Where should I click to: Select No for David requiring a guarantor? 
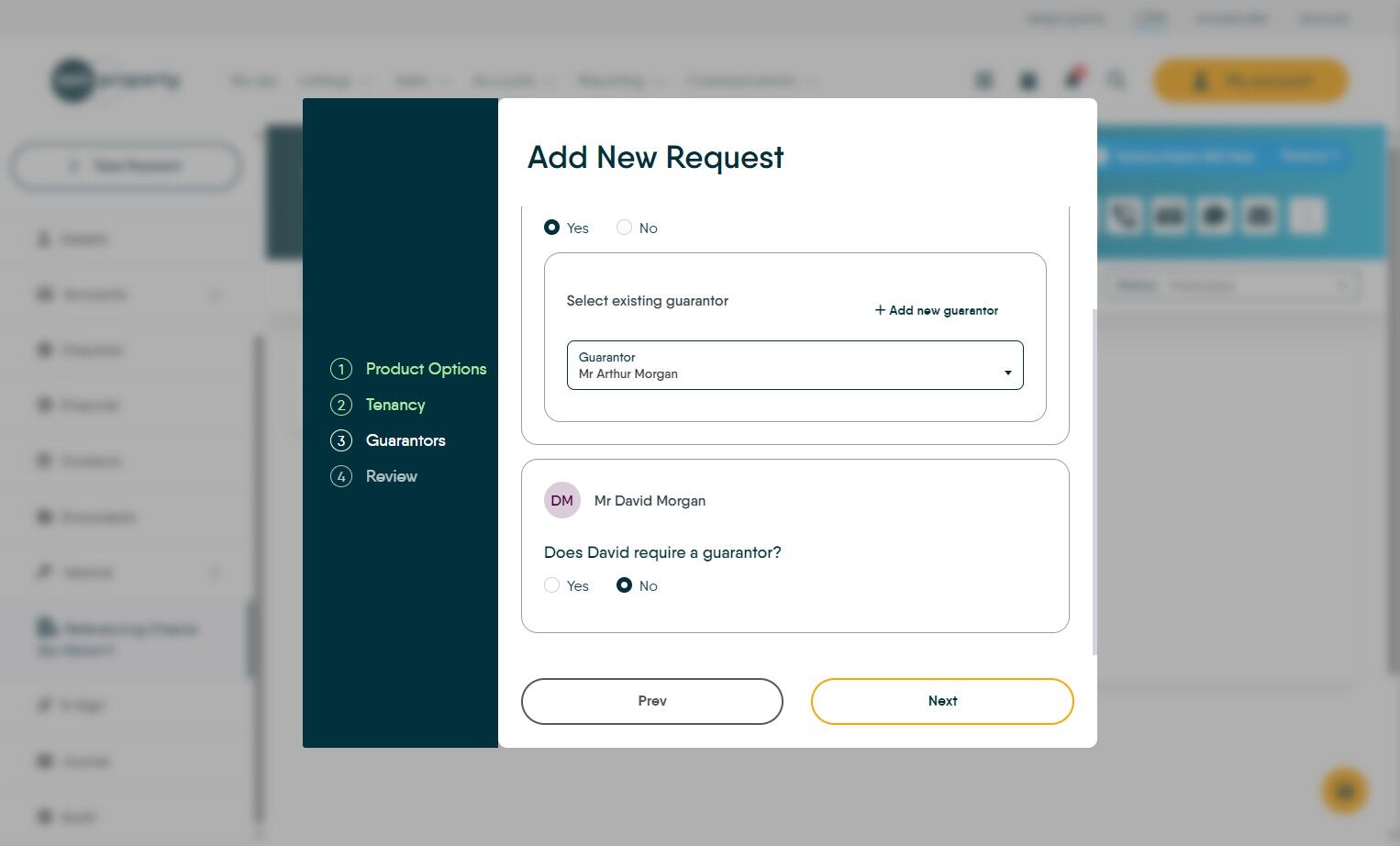click(624, 585)
